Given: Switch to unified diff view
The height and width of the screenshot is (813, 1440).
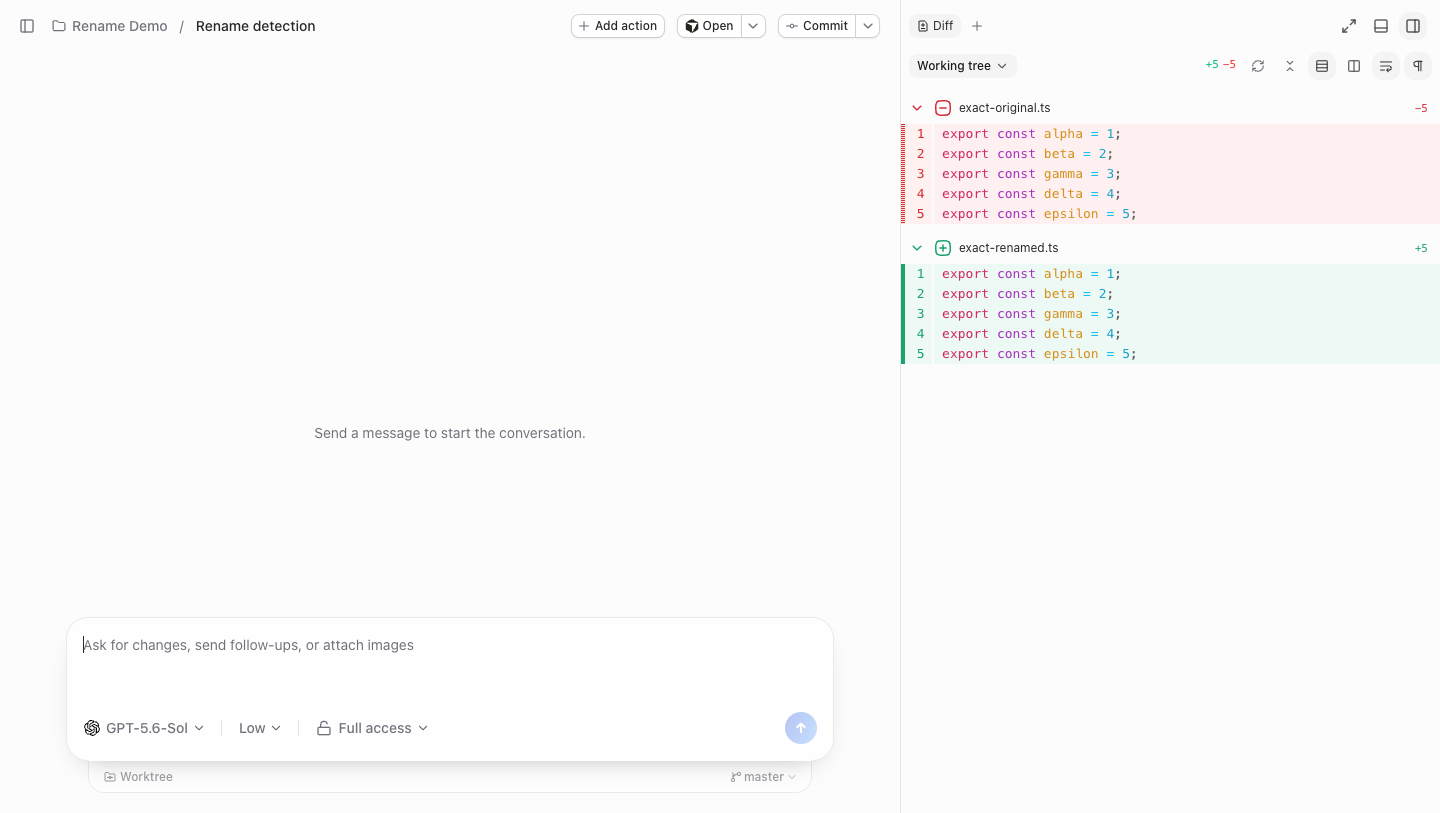Looking at the screenshot, I should point(1322,66).
